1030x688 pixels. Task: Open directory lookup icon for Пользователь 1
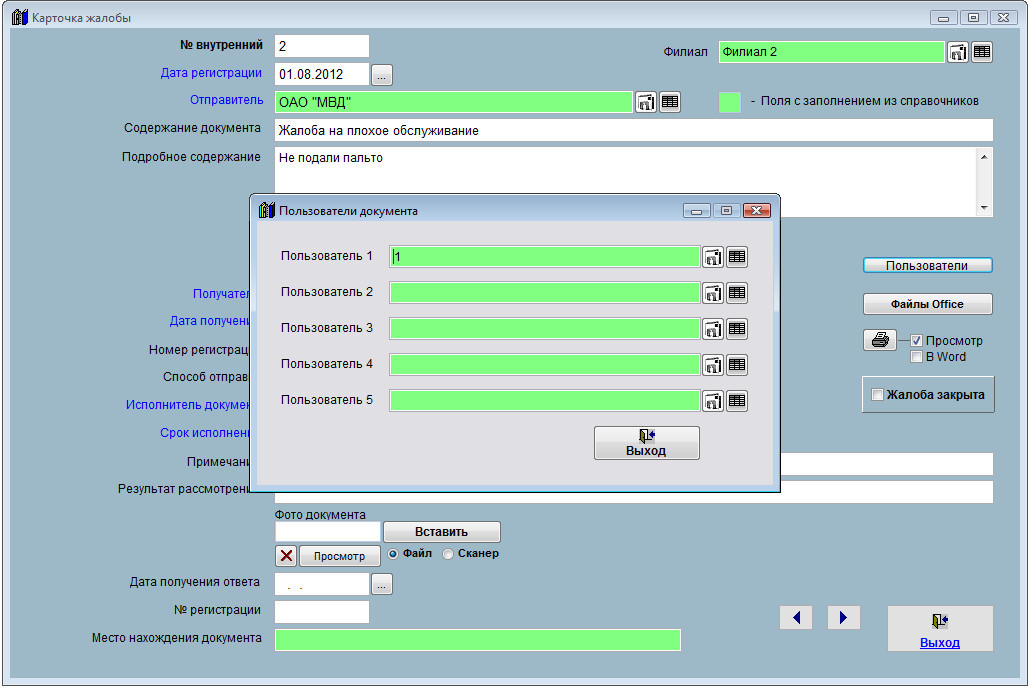713,257
